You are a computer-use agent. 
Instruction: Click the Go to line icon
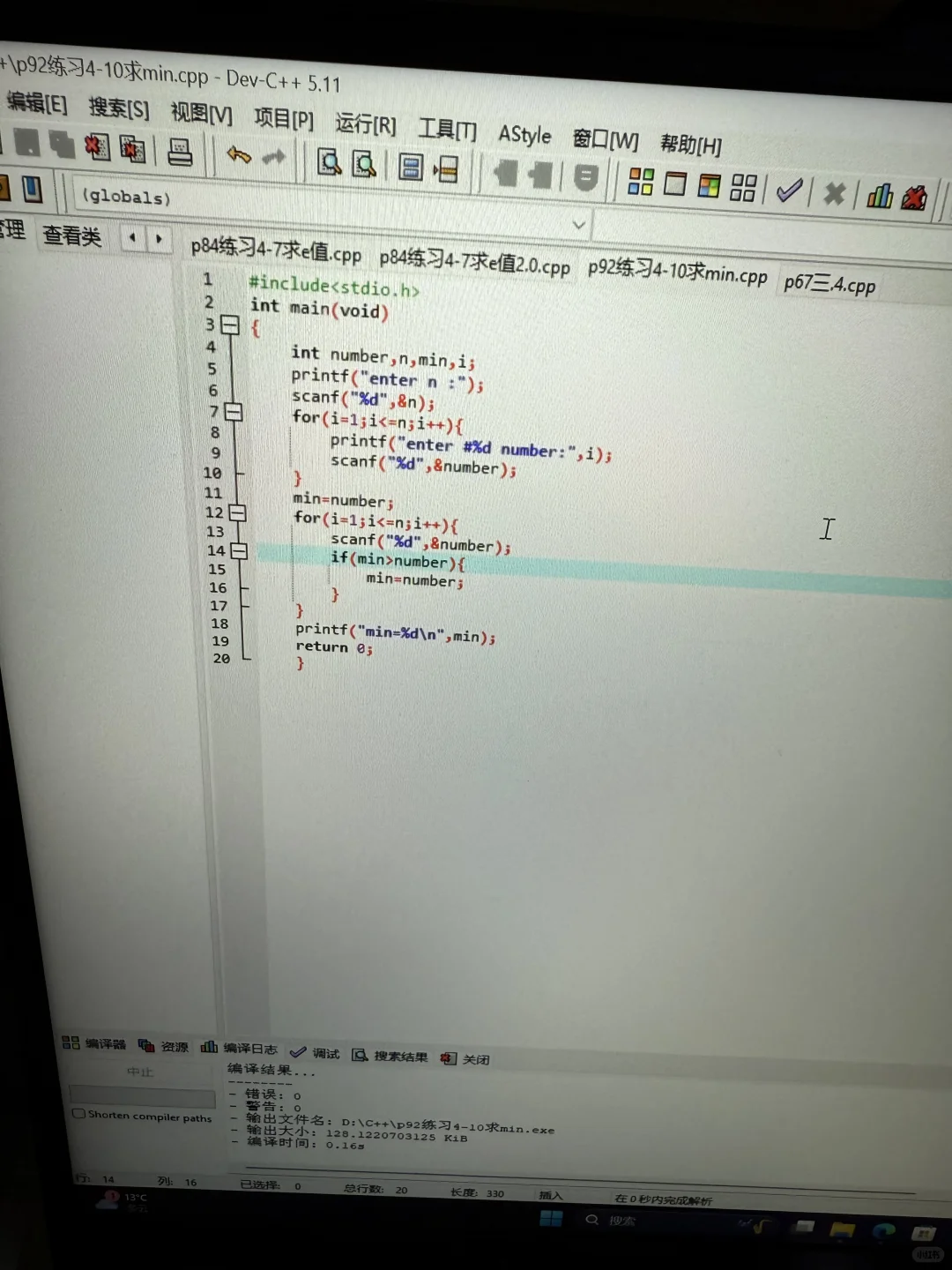click(447, 168)
